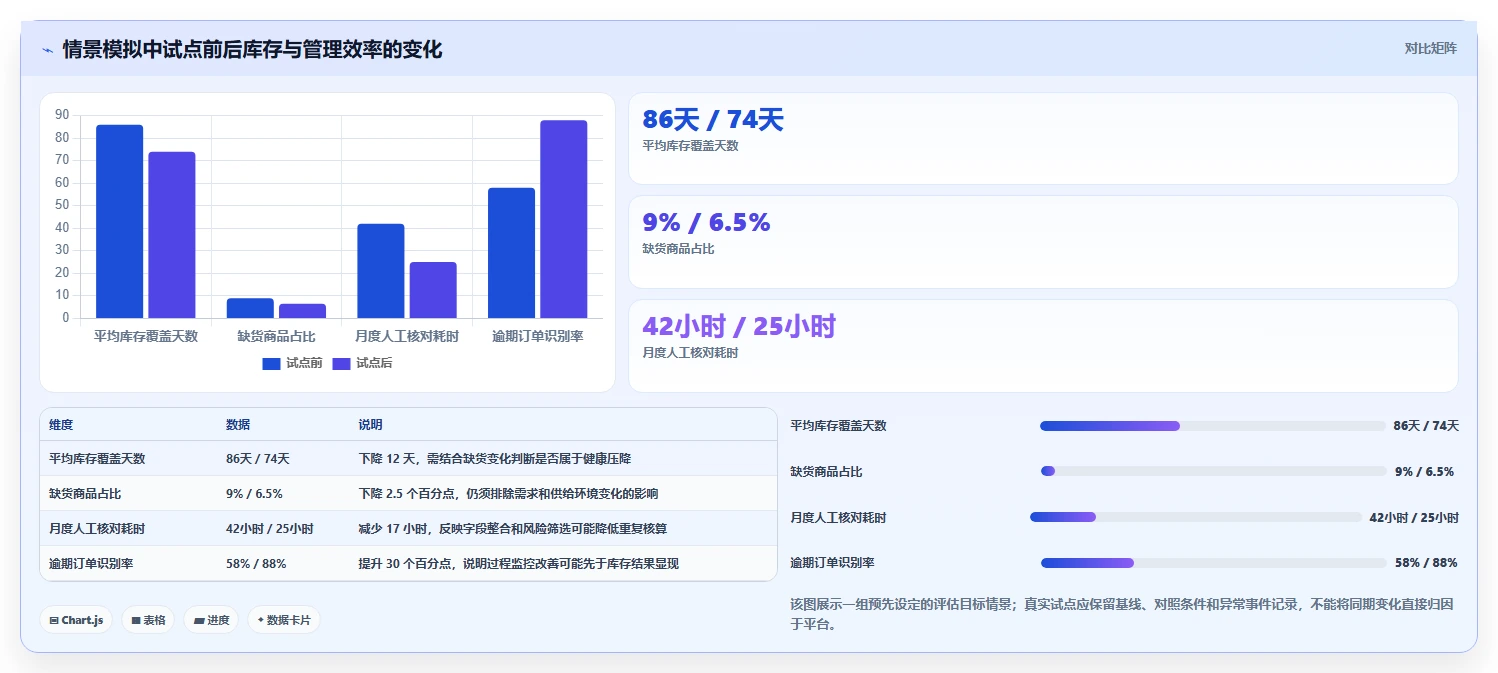1498x673 pixels.
Task: Click the 试点前 bar for 缺货商品占比
Action: (250, 308)
